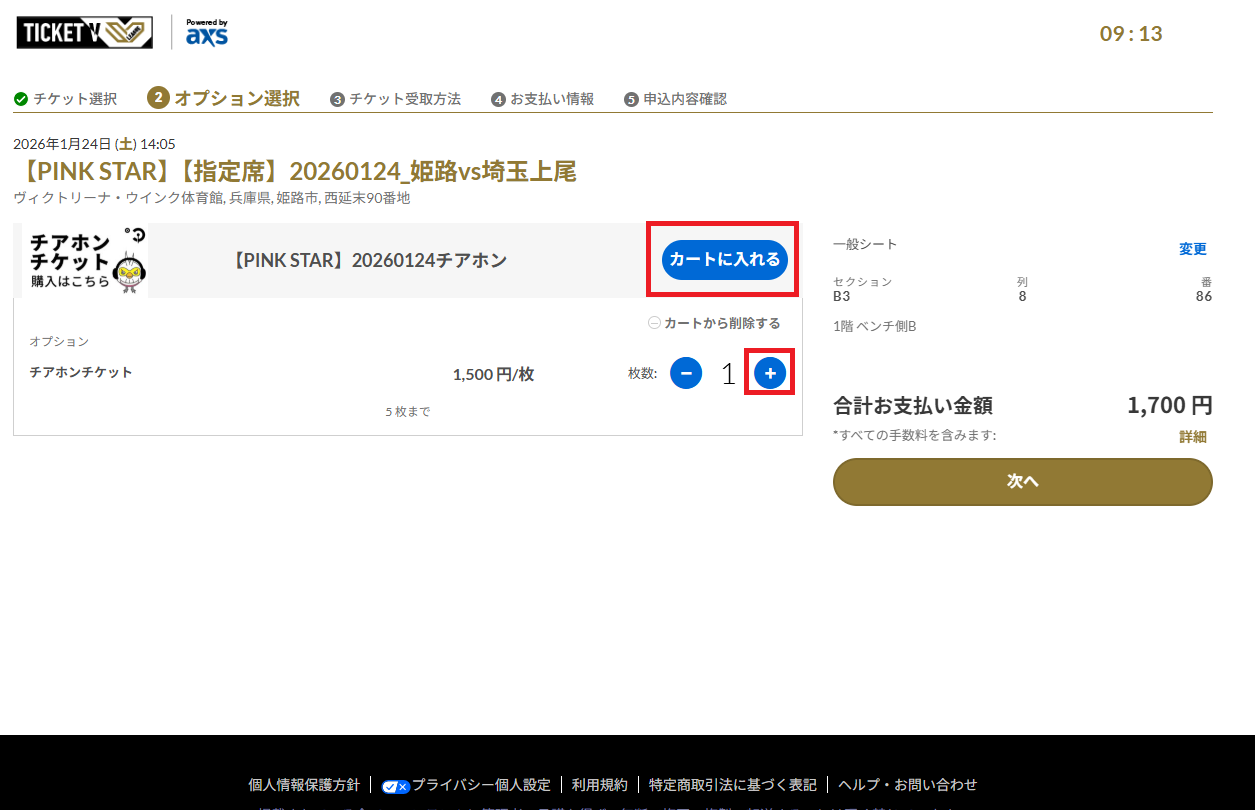The image size is (1255, 810).
Task: Proceed with the 次へ button
Action: tap(1022, 482)
